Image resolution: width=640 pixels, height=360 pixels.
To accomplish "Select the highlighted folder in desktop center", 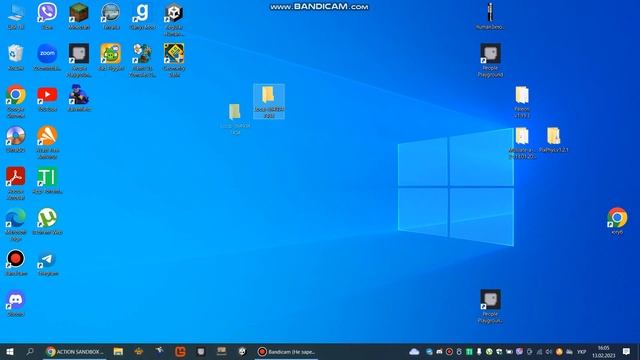I will coord(269,101).
